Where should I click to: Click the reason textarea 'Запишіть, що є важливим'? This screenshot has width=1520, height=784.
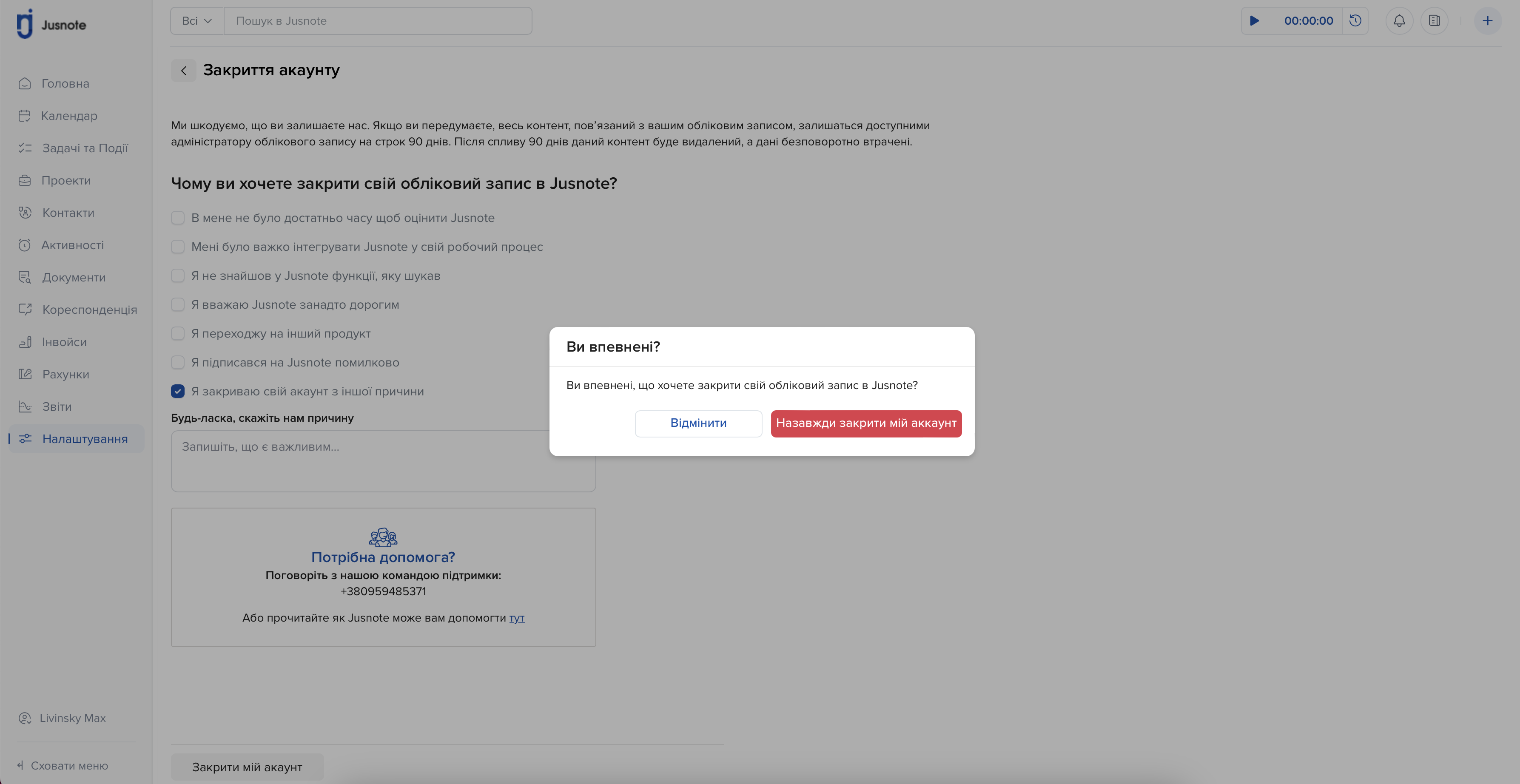tap(384, 461)
